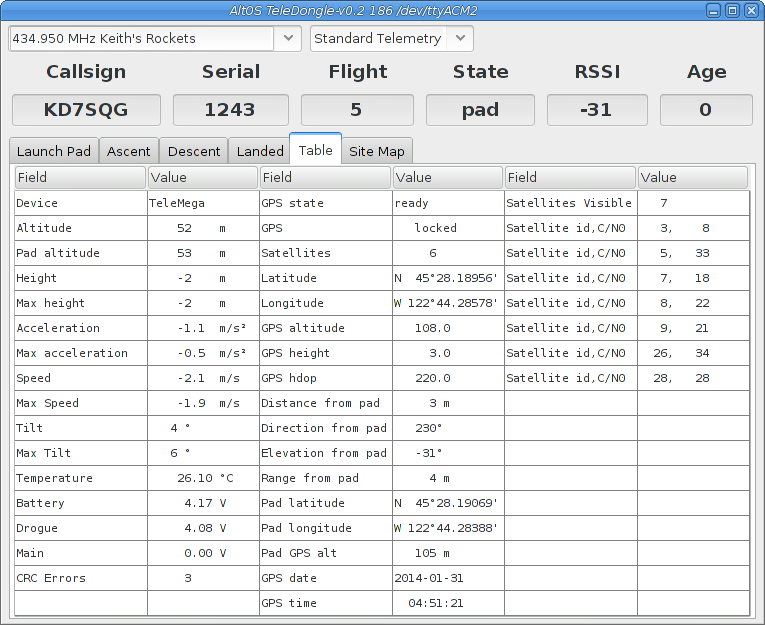Click the first Field column header
The image size is (765, 625).
(x=80, y=177)
